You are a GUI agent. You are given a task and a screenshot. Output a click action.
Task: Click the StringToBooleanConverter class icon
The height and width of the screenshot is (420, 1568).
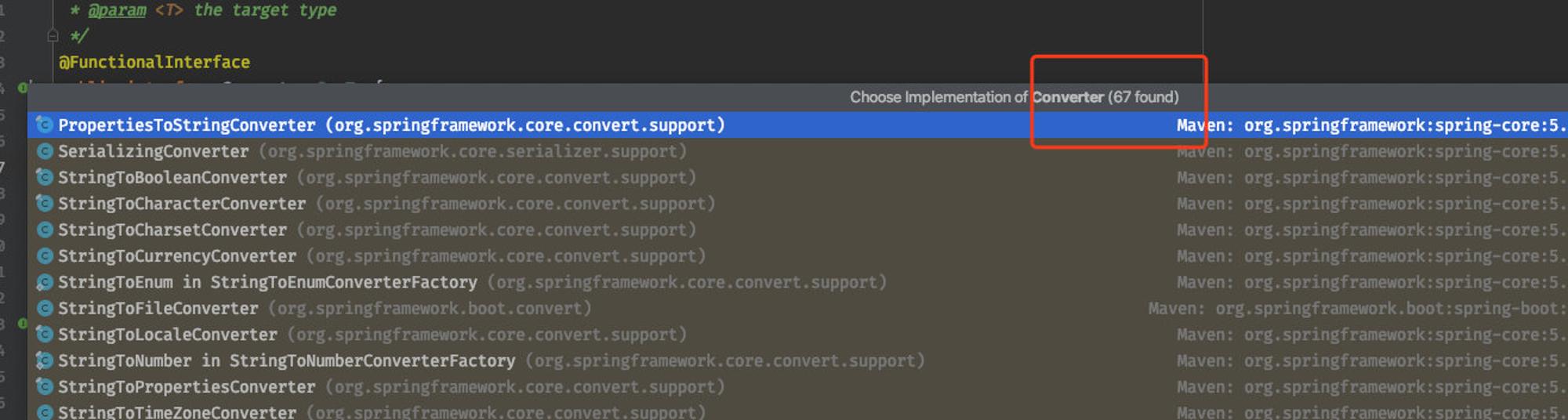point(45,177)
